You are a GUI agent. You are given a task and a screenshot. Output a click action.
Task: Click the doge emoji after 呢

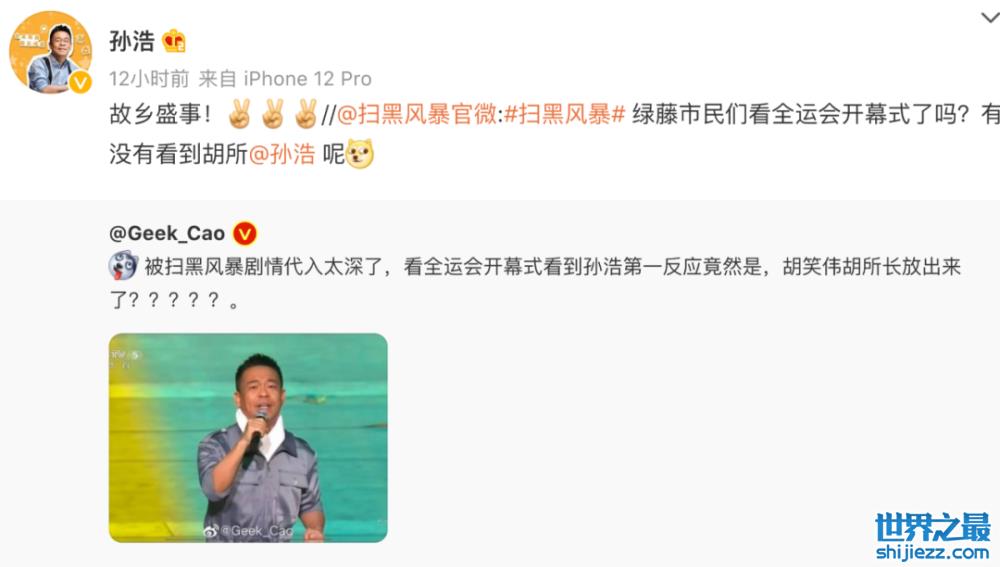(x=360, y=154)
